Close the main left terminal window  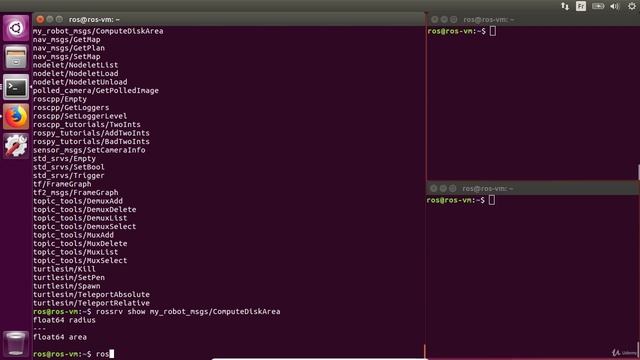tap(40, 19)
